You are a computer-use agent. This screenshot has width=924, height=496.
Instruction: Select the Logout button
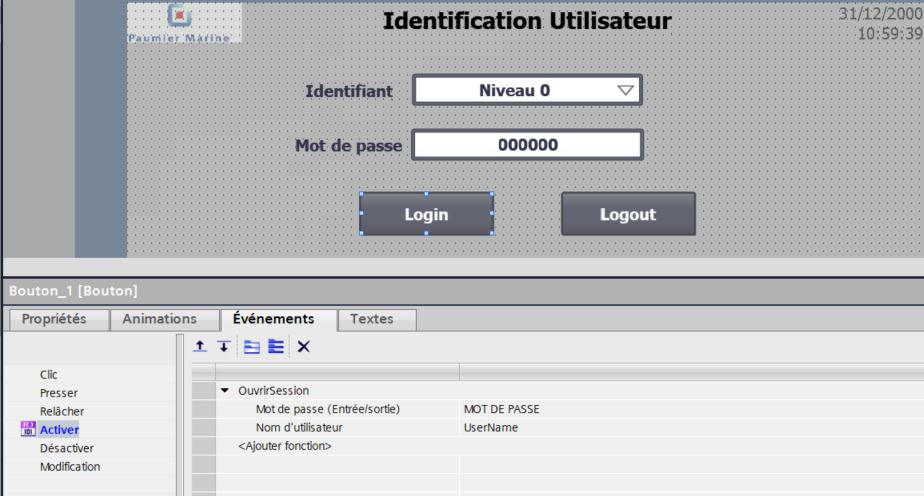click(x=627, y=214)
